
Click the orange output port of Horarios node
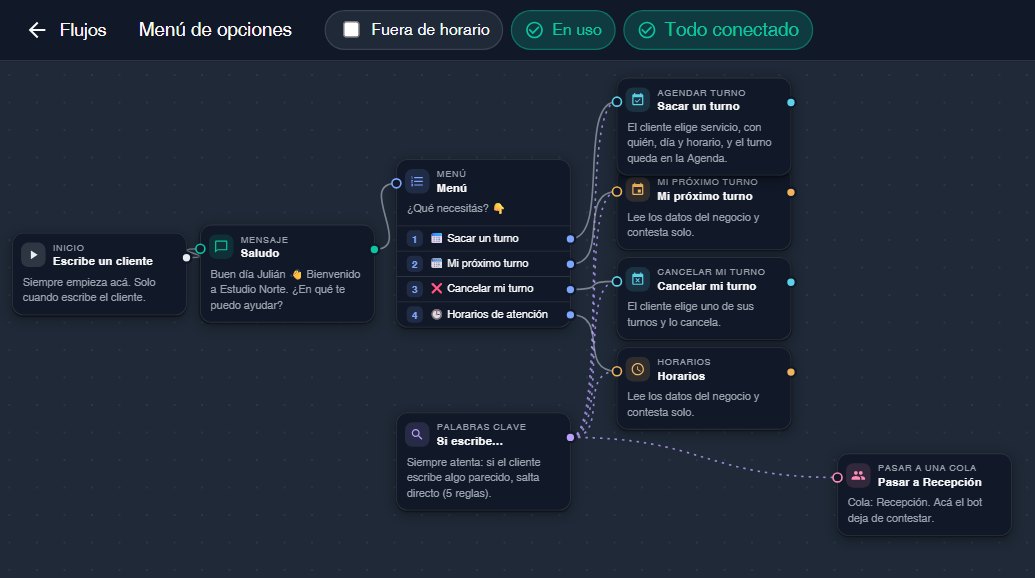click(791, 372)
